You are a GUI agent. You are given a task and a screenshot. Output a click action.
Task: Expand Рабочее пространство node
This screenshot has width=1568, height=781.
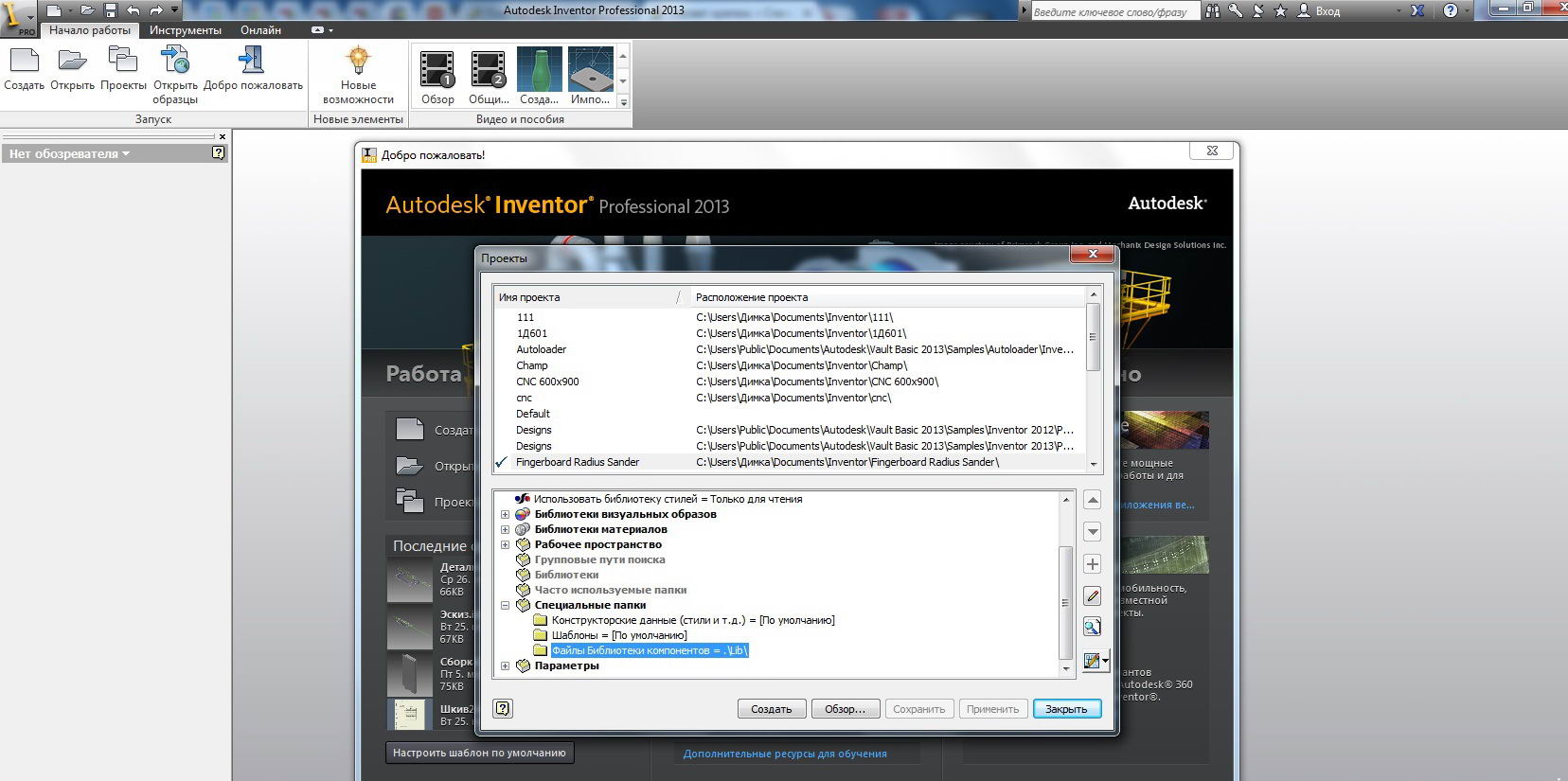[505, 545]
